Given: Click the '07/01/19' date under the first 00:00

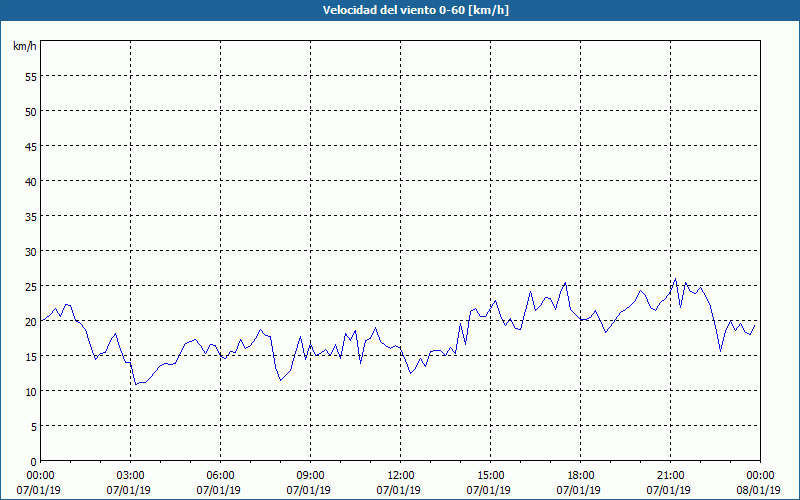Looking at the screenshot, I should (x=39, y=490).
